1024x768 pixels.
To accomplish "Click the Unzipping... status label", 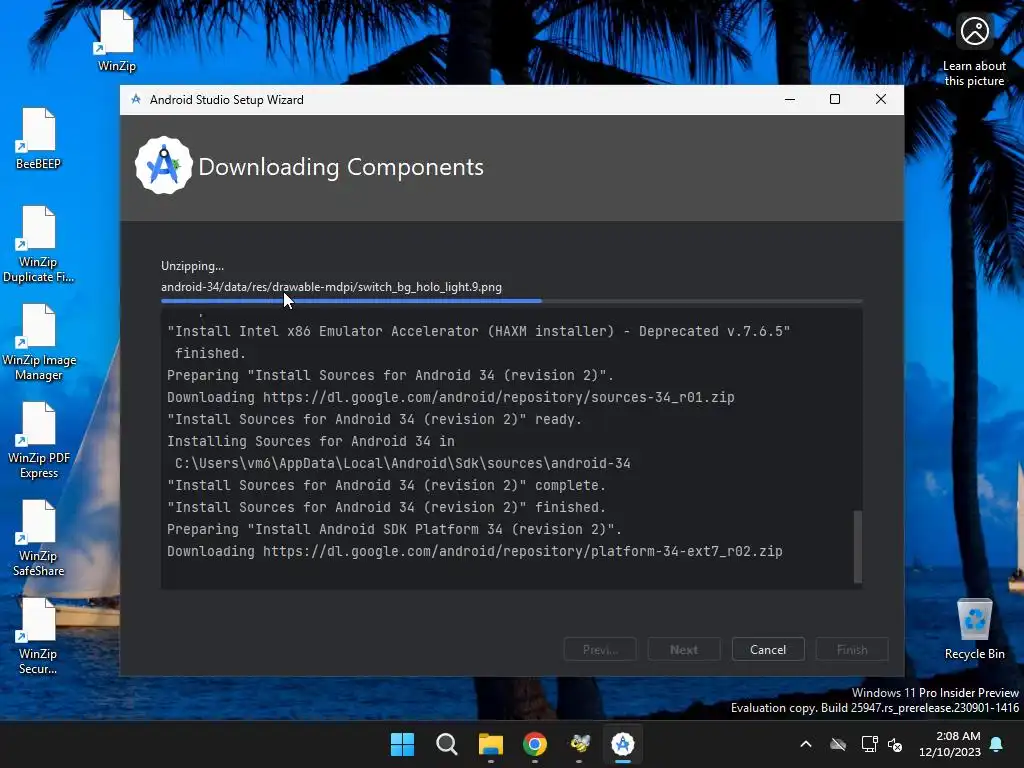I will coord(193,266).
